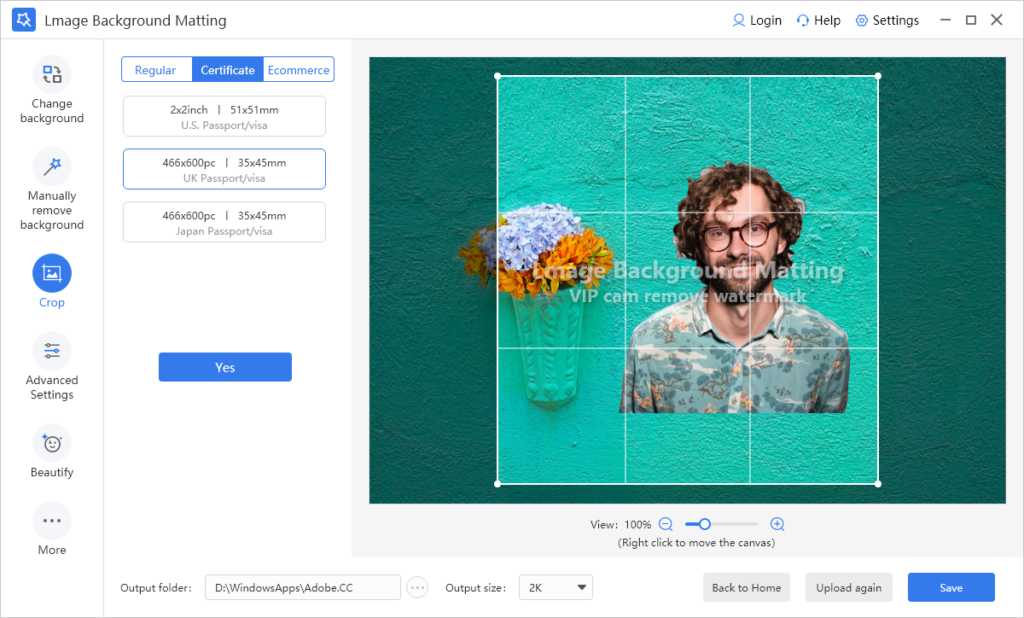This screenshot has height=618, width=1024.
Task: Choose UK Passport/visa size preset
Action: click(224, 169)
